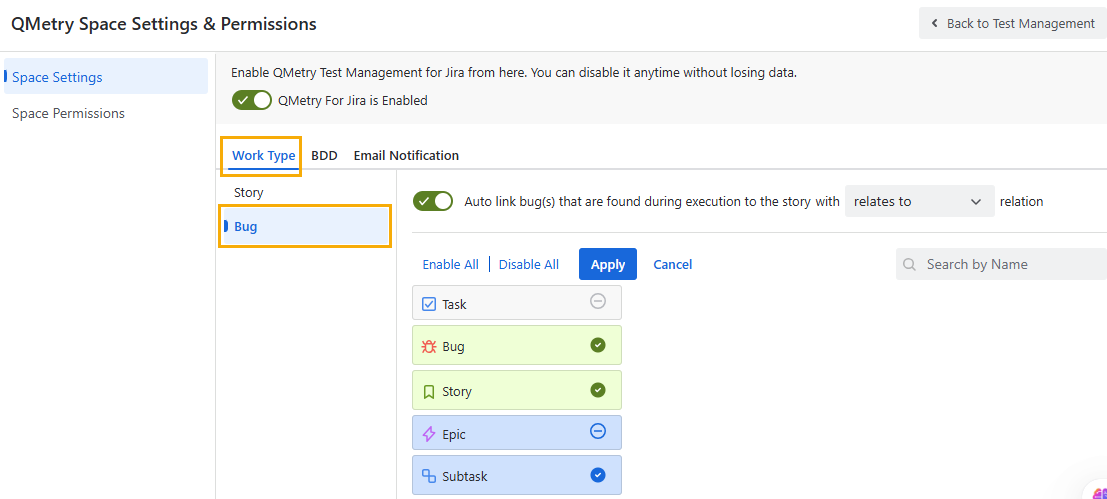Open the Email Notification tab
Screen dimensions: 1107x499
click(x=406, y=155)
